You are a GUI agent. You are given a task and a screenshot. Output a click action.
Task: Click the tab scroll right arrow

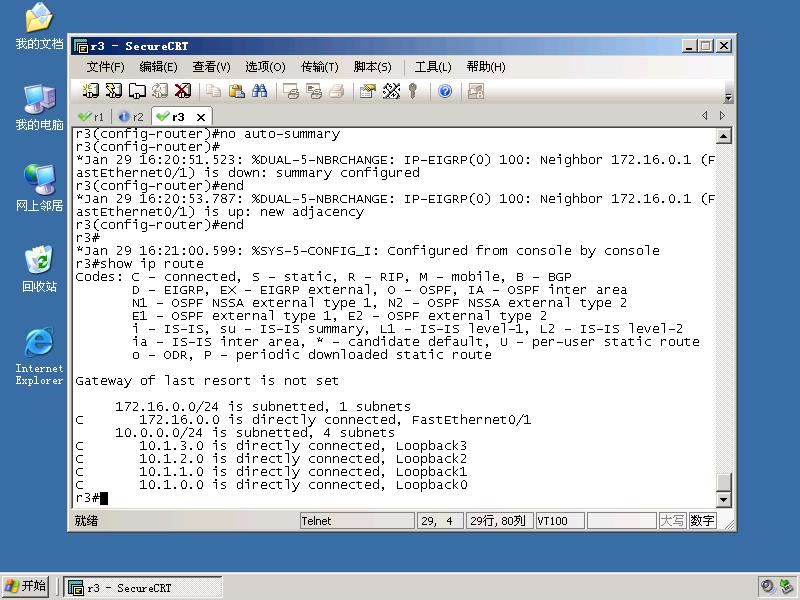(722, 116)
